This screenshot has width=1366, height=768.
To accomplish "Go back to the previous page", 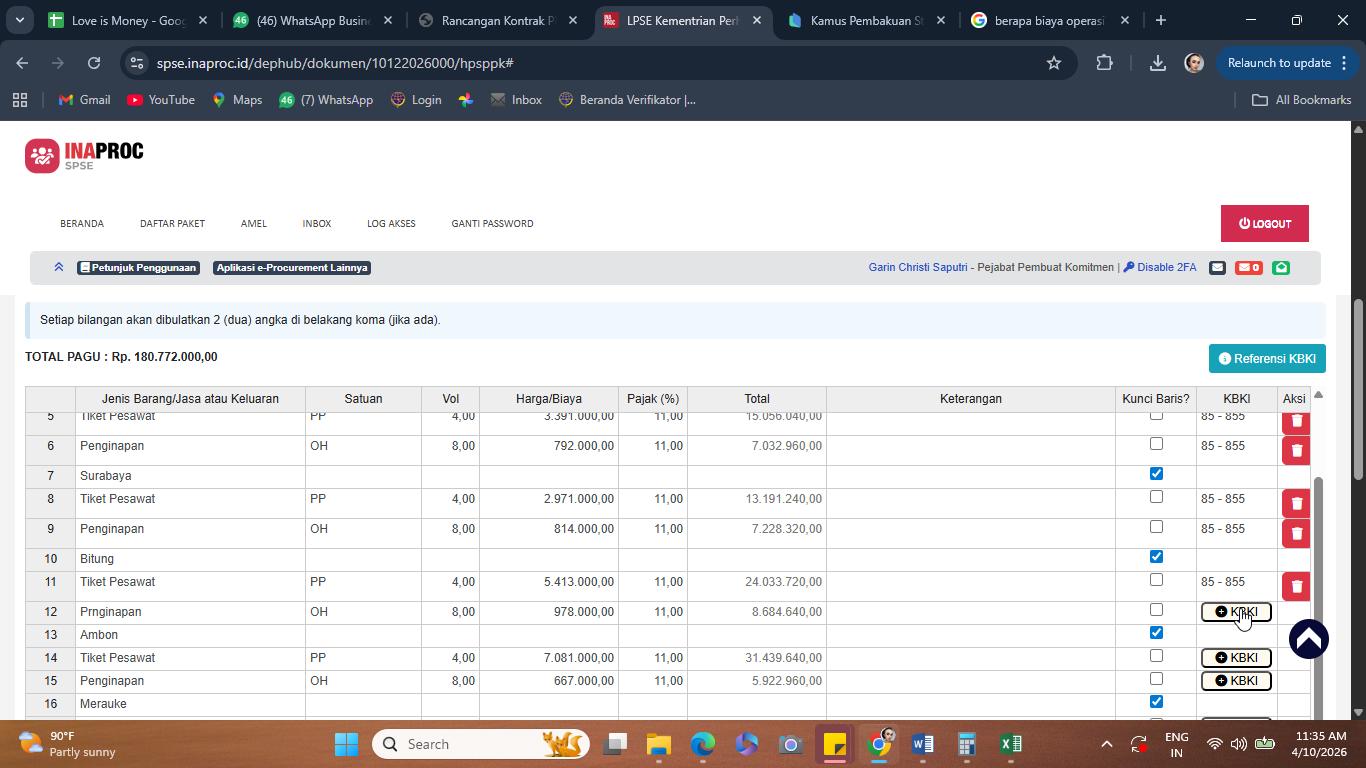I will click(22, 63).
